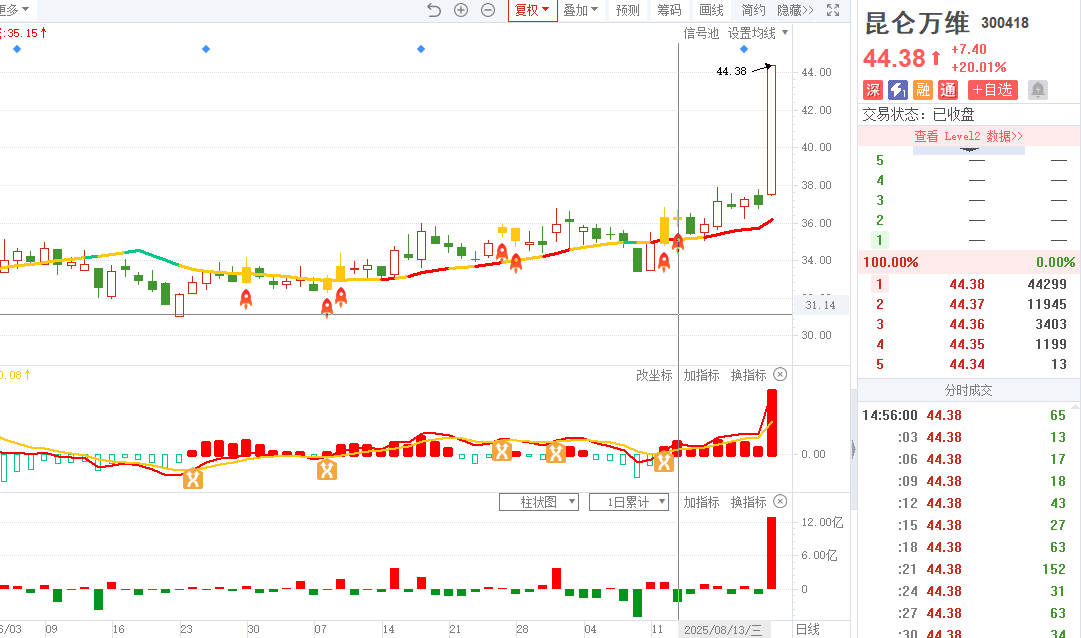Activate the 画线 drawing tool
1081x638 pixels.
click(711, 10)
